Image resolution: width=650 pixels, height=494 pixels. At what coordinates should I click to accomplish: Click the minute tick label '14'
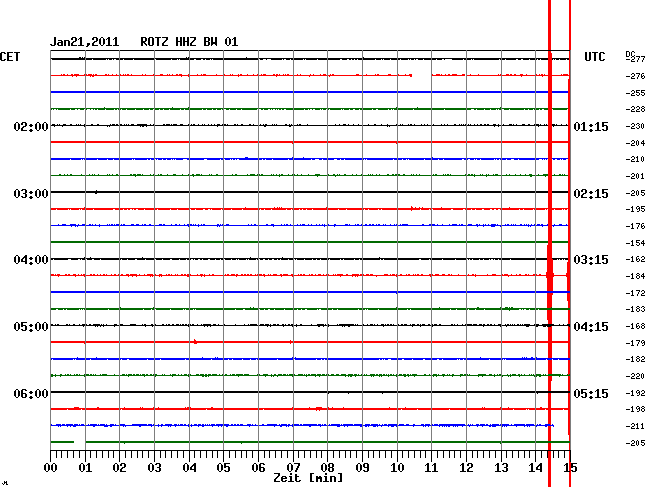(x=536, y=468)
